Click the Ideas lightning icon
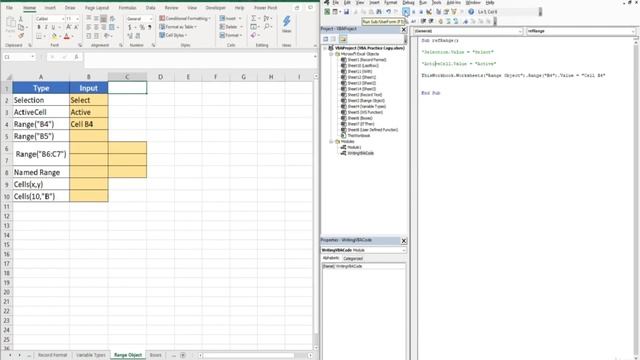Image resolution: width=640 pixels, height=360 pixels. click(287, 24)
